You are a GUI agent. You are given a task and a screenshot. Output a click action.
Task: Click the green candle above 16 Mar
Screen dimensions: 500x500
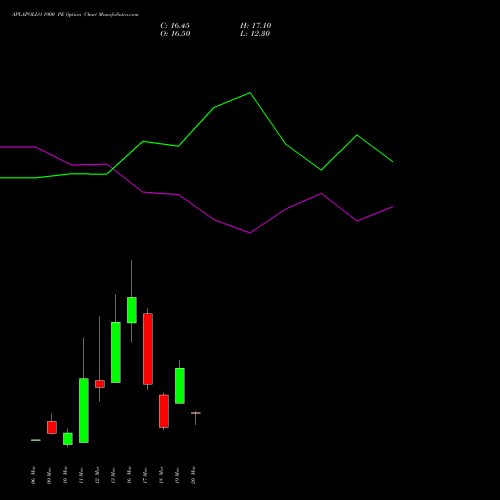tap(132, 310)
